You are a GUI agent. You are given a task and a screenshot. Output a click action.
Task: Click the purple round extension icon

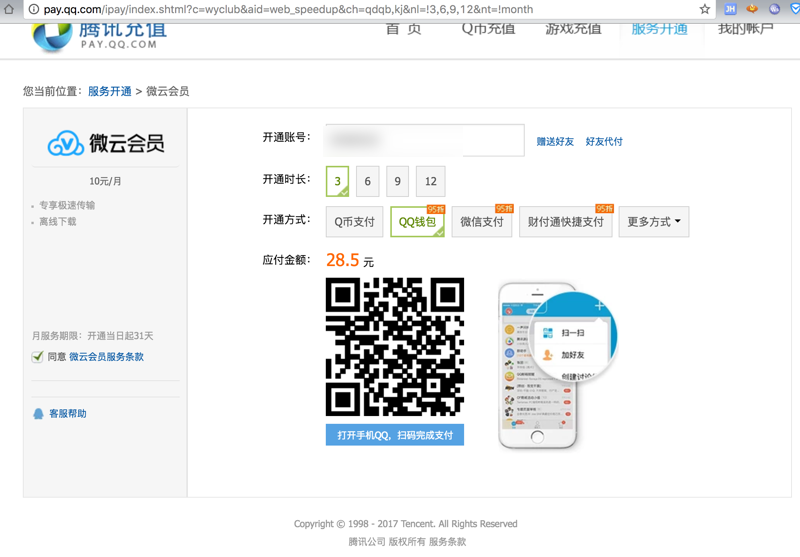774,9
